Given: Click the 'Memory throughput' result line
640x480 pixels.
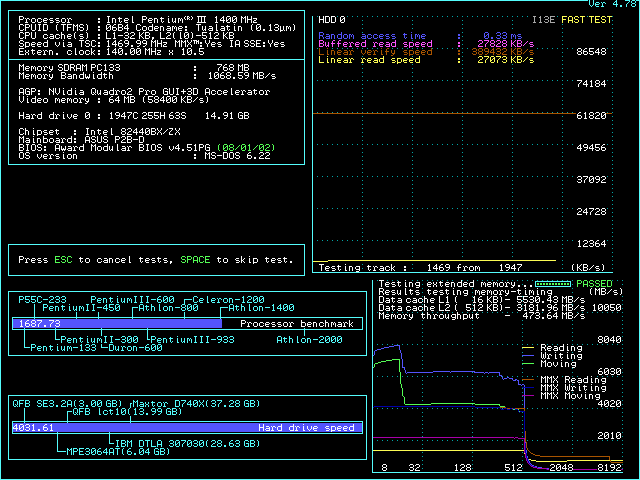Looking at the screenshot, I should click(x=482, y=316).
